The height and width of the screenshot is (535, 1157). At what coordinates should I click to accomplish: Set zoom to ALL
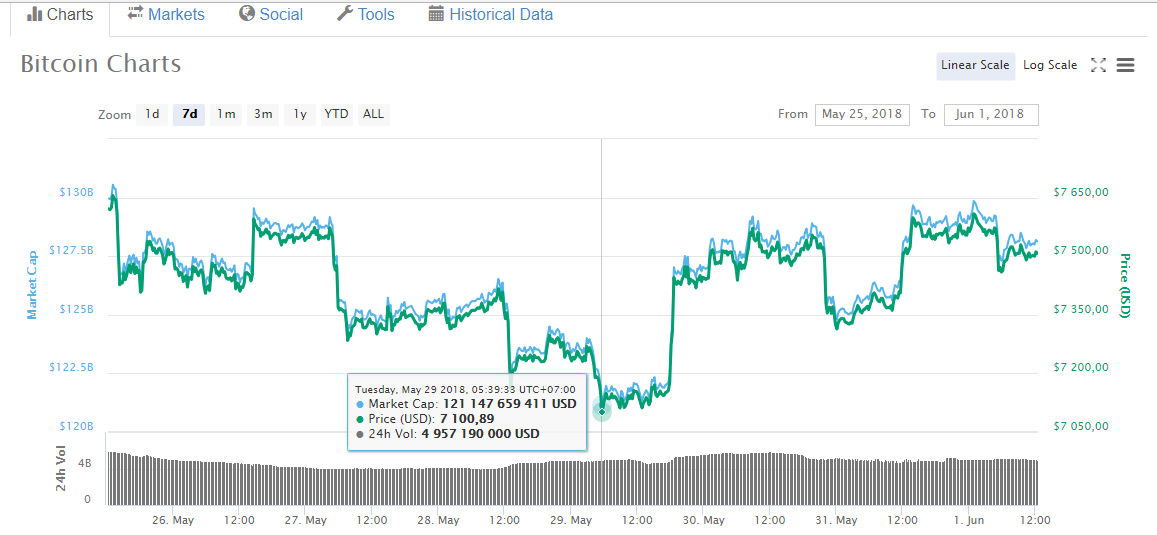pos(373,114)
